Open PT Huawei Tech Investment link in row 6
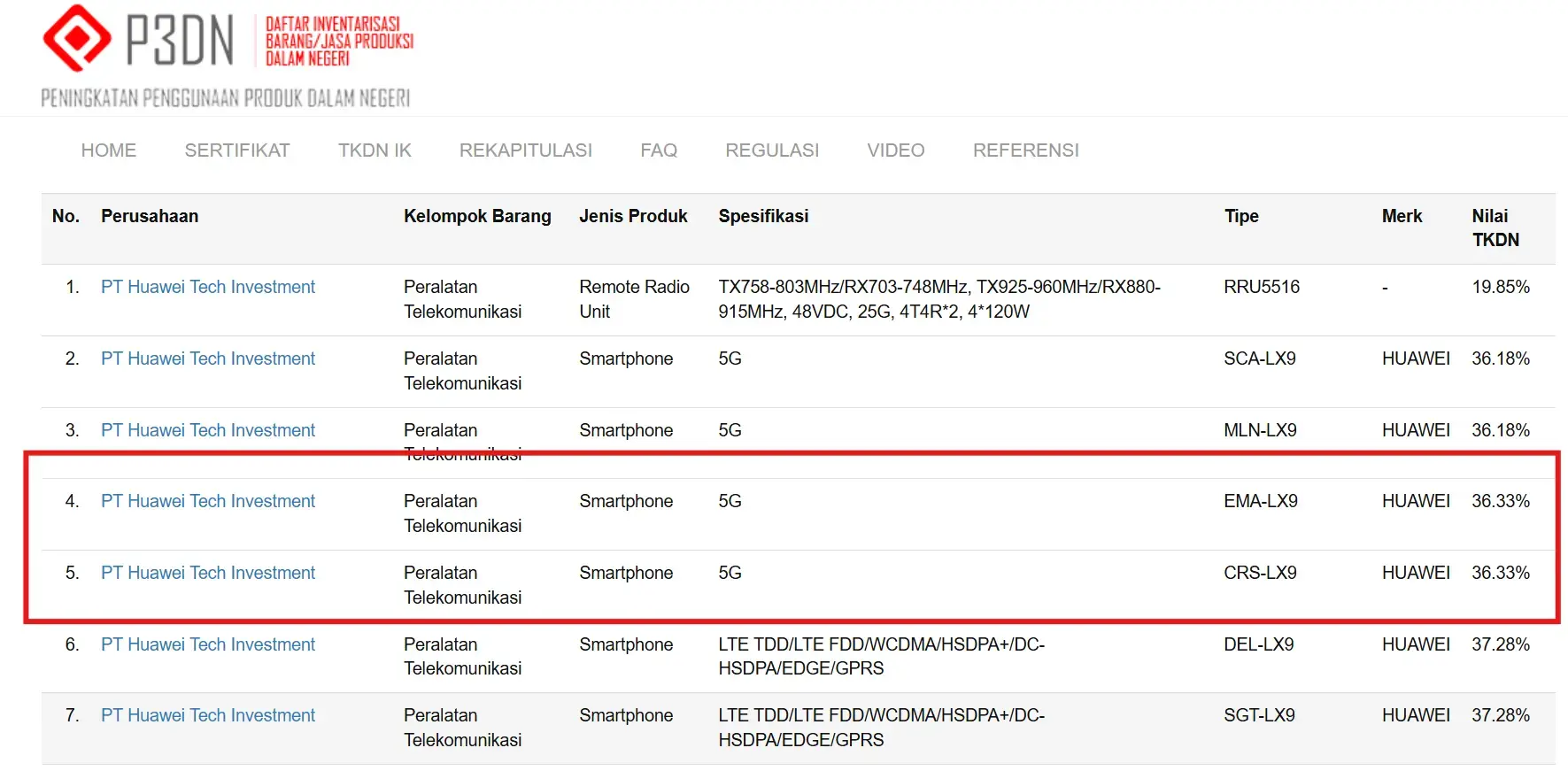 (208, 644)
